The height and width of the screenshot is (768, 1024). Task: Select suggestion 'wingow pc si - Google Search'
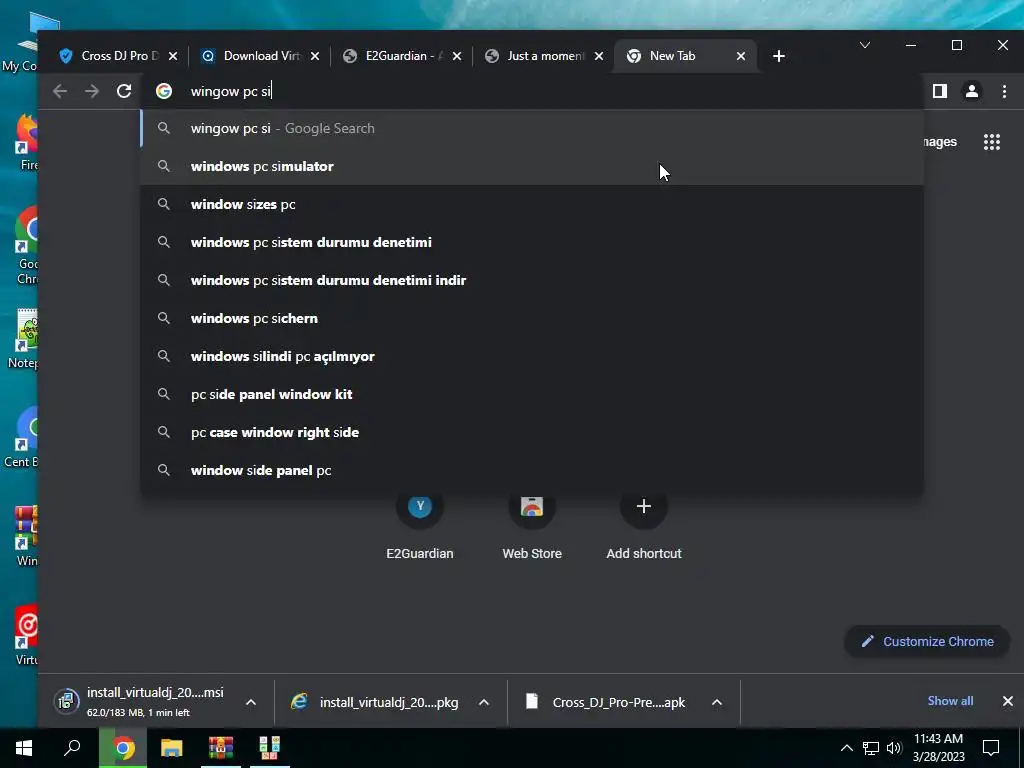click(x=532, y=129)
